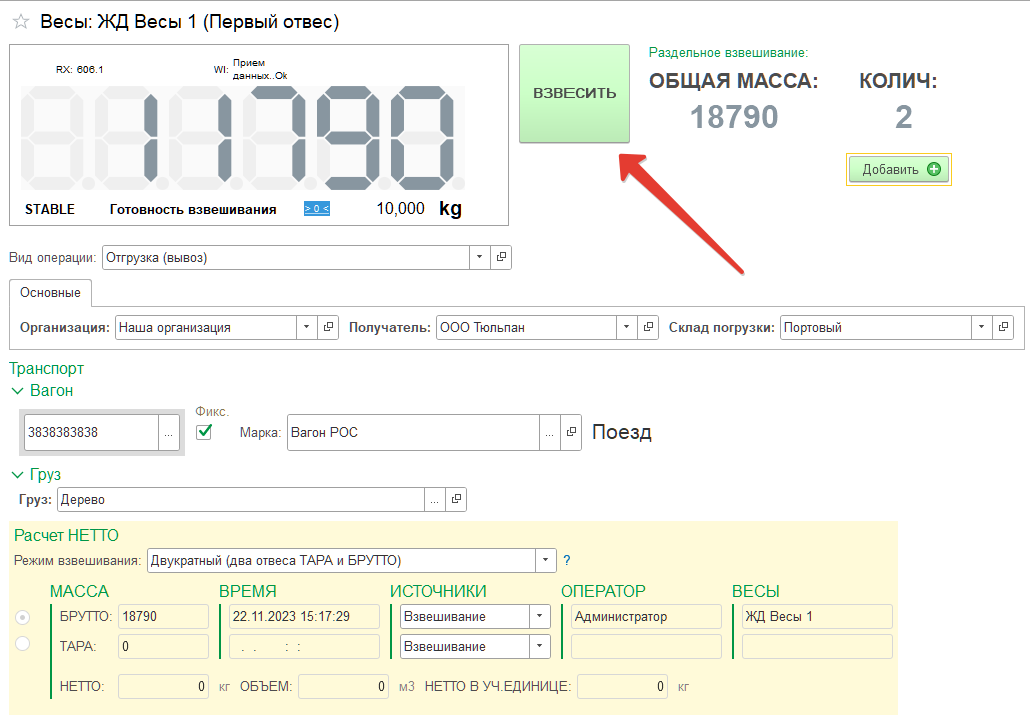1030x715 pixels.
Task: Click the wagon number ellipsis select button
Action: coord(169,433)
